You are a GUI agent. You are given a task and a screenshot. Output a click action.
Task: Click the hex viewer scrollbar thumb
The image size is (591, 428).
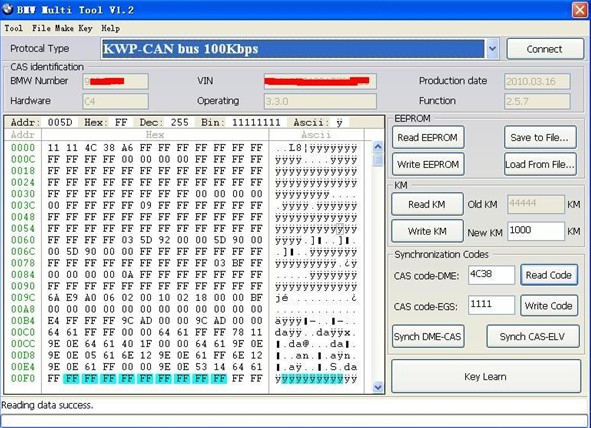click(378, 160)
